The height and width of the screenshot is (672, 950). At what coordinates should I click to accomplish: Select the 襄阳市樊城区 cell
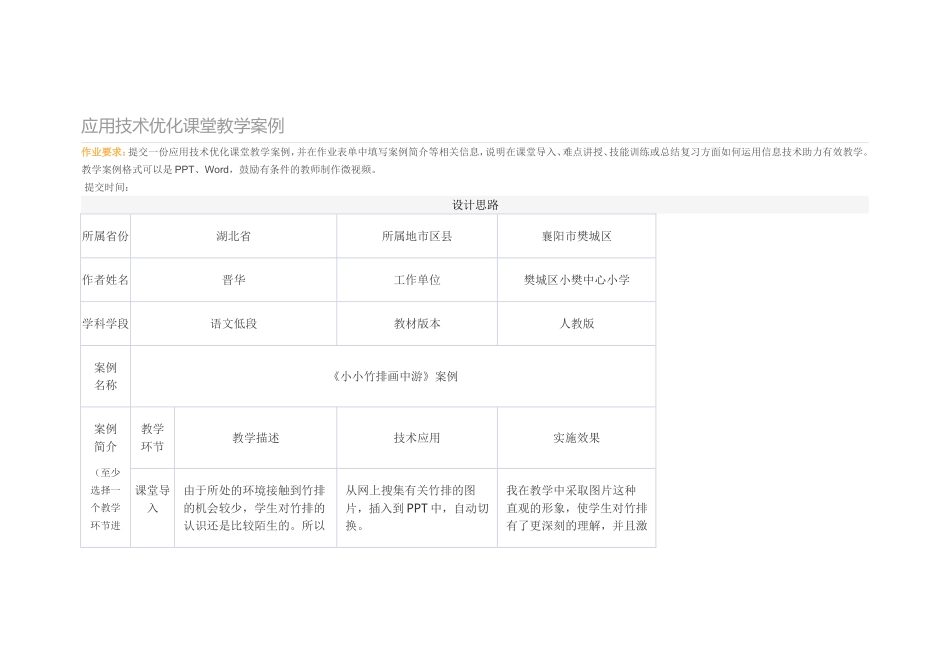pos(576,236)
